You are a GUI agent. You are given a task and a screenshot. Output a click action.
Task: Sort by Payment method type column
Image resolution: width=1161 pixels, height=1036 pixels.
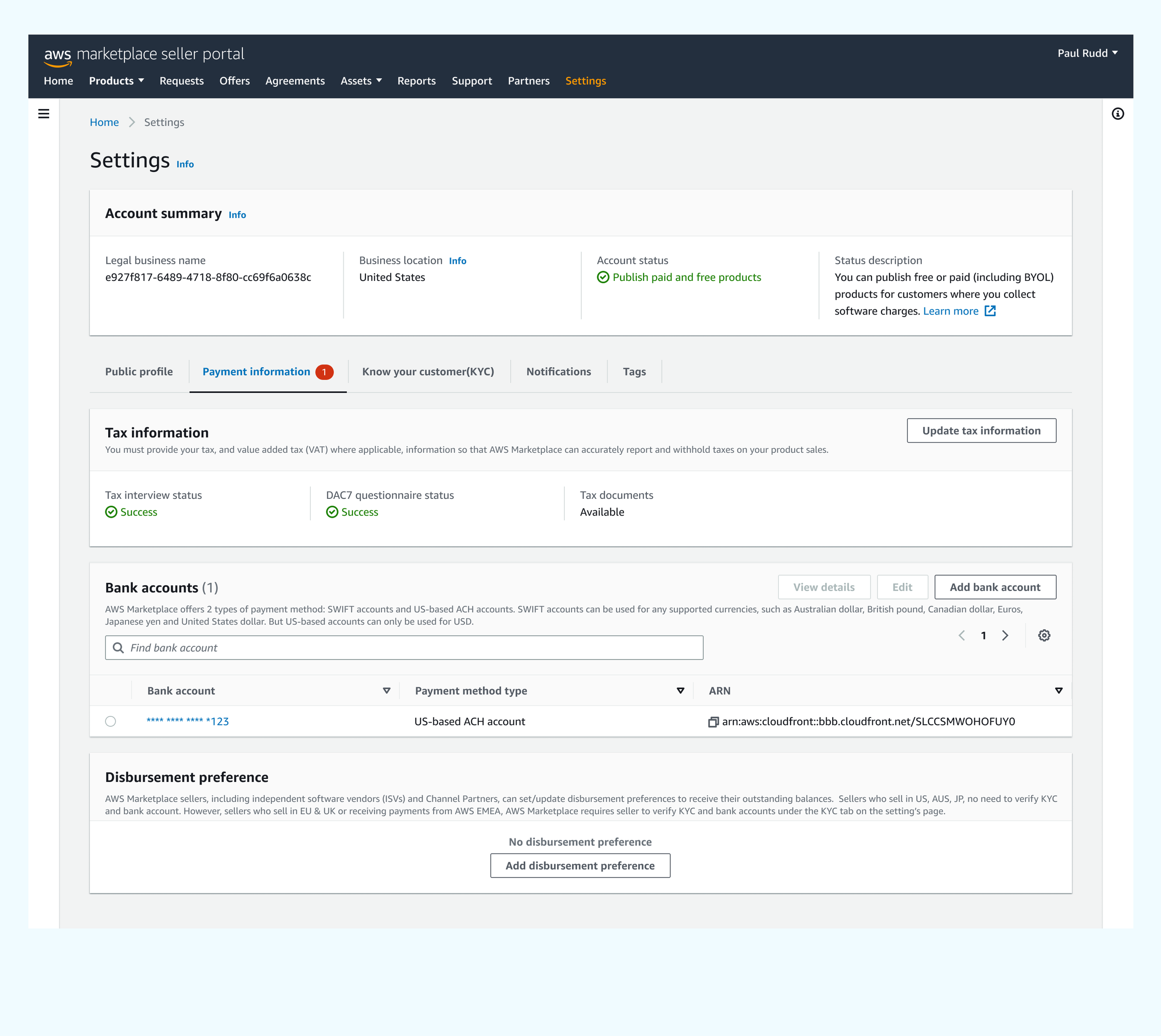[680, 691]
